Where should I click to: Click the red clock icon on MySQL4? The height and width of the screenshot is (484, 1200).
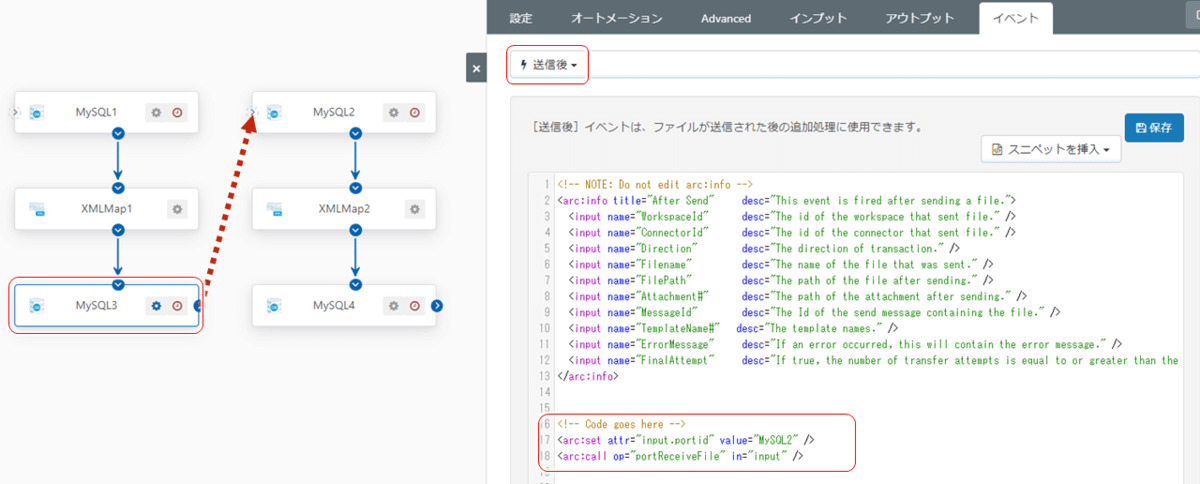pyautogui.click(x=414, y=306)
